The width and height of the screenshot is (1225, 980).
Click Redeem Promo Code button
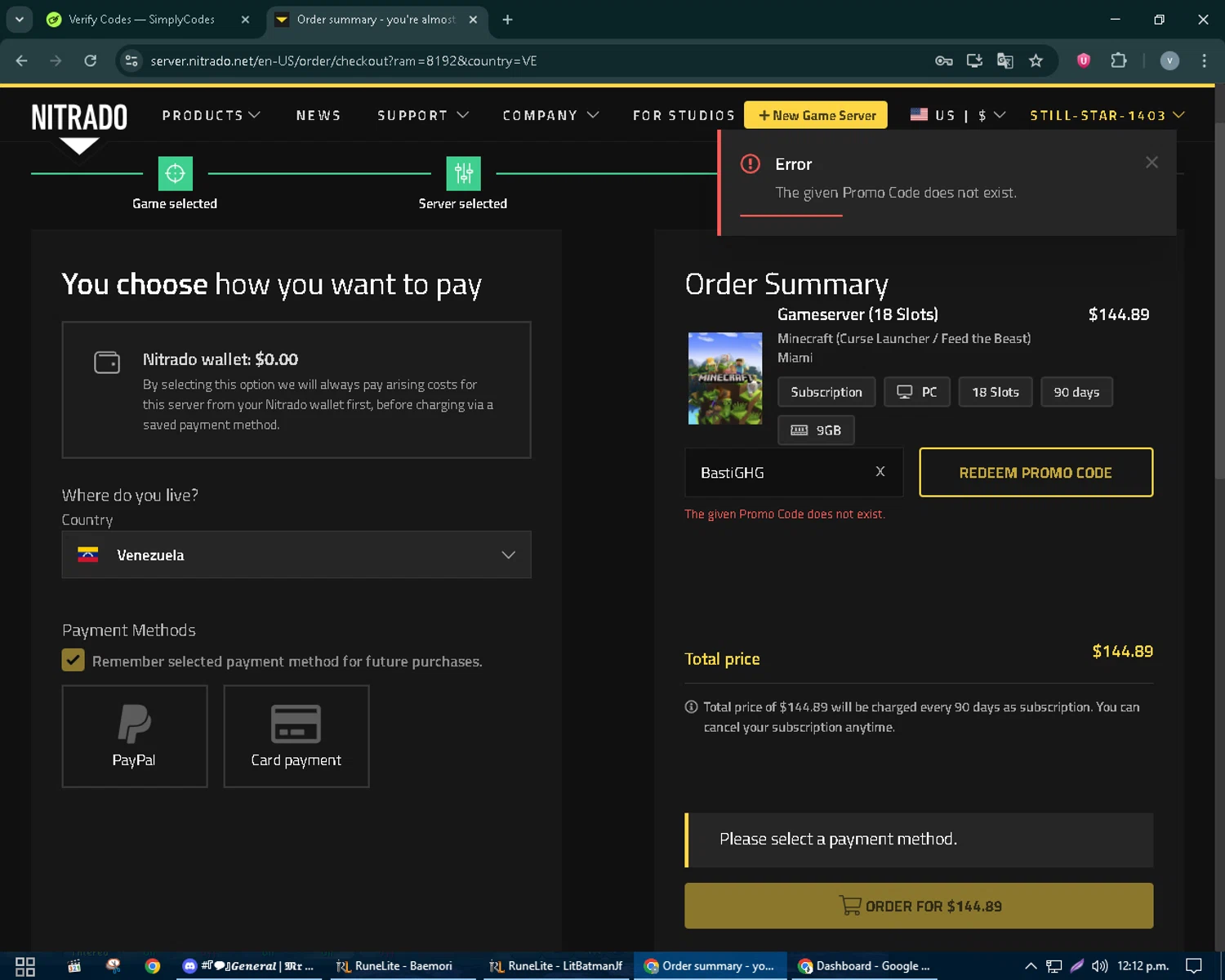coord(1036,472)
